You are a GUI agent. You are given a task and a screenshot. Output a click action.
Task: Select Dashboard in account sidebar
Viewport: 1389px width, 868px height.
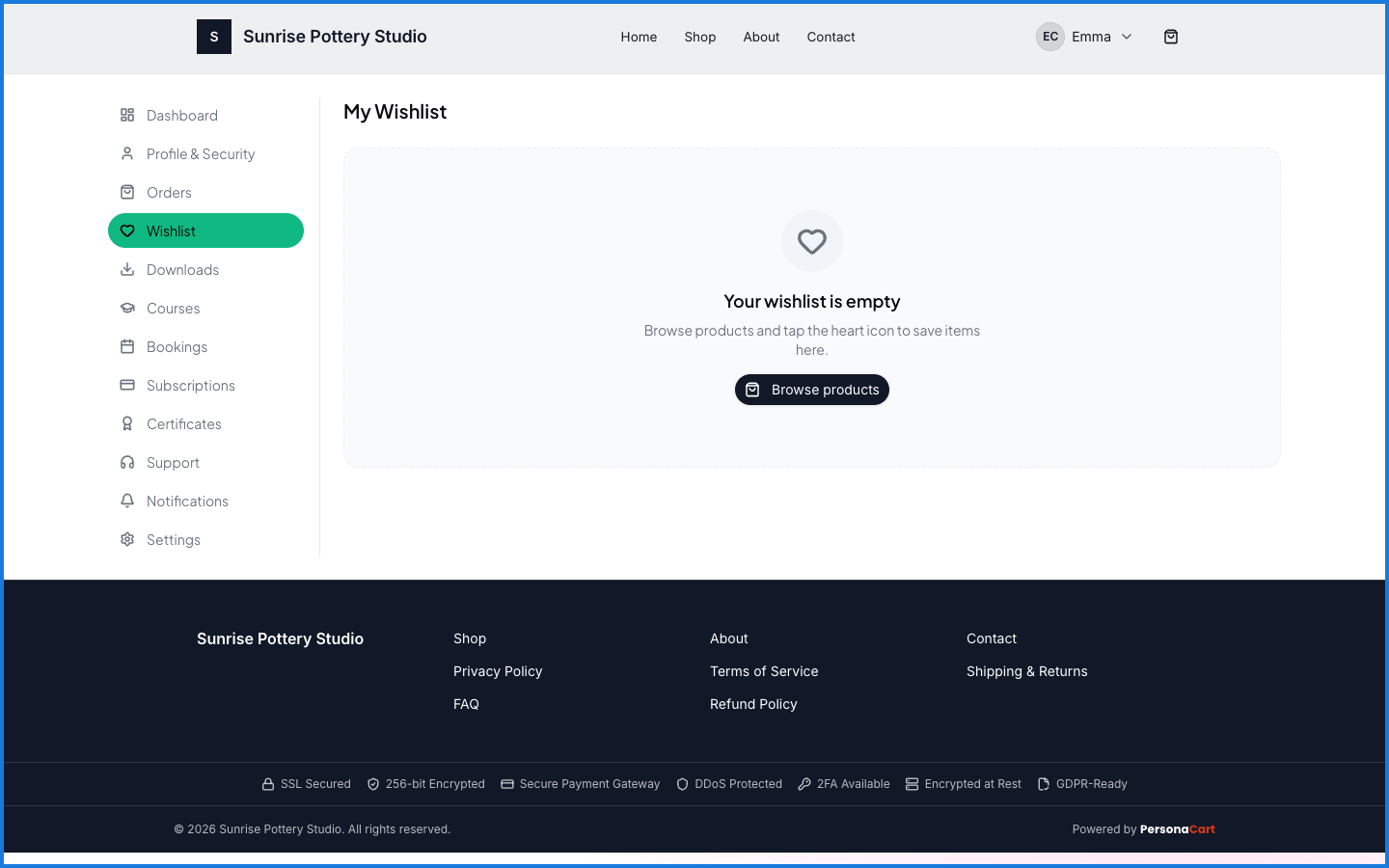coord(205,115)
